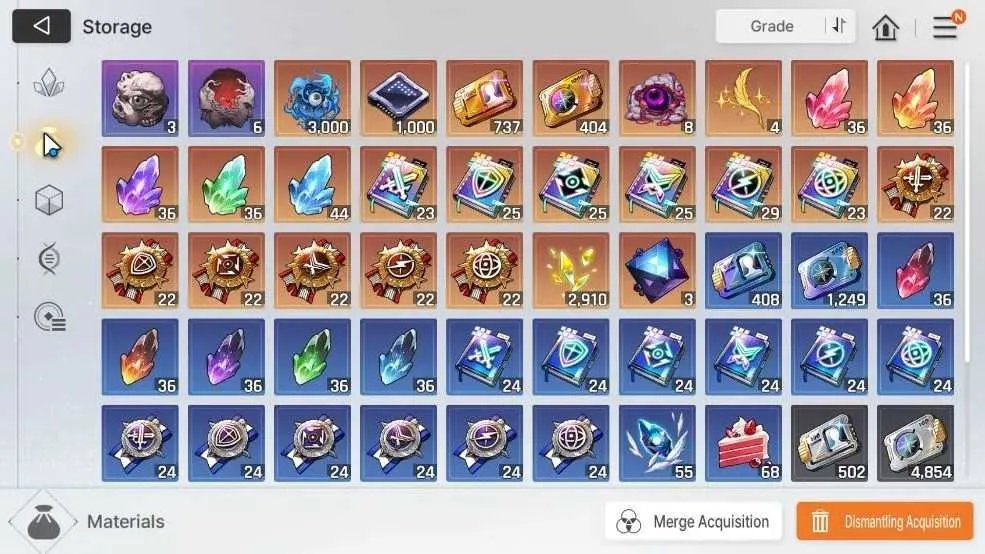Image resolution: width=985 pixels, height=554 pixels.
Task: Select the silver ticket with 4,854
Action: [916, 443]
